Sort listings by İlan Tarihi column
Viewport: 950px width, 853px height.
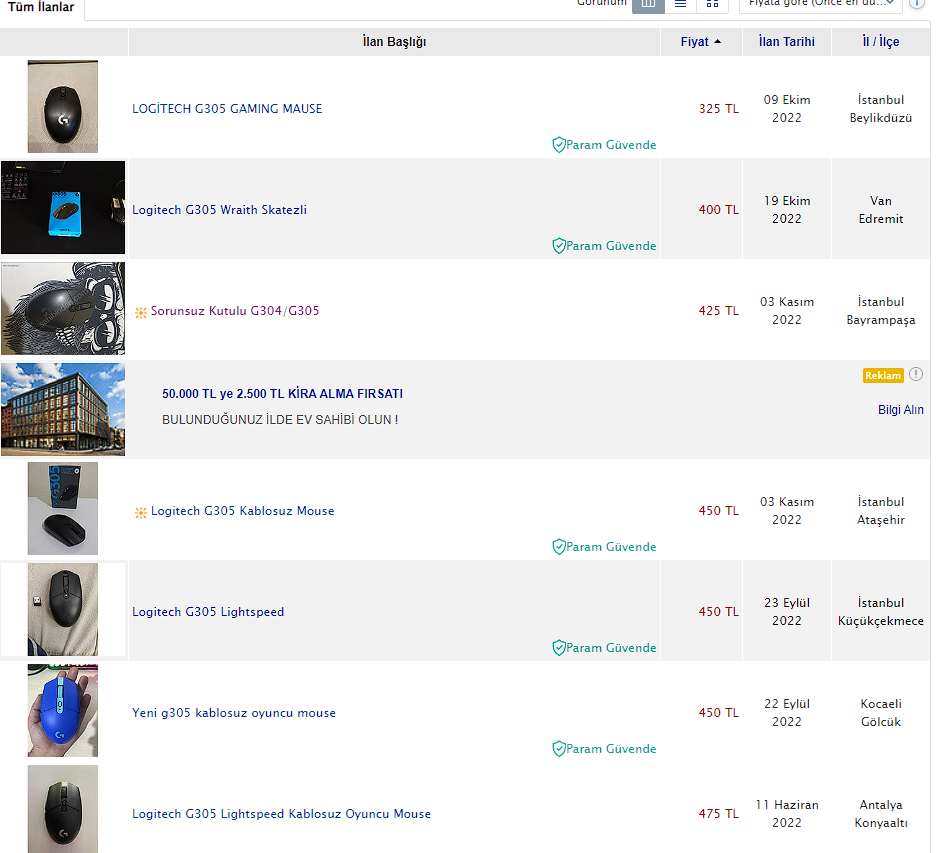786,42
